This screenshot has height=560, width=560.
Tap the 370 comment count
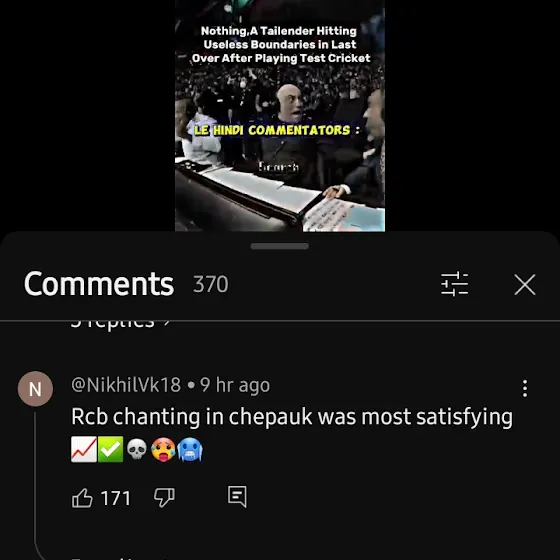pyautogui.click(x=210, y=284)
